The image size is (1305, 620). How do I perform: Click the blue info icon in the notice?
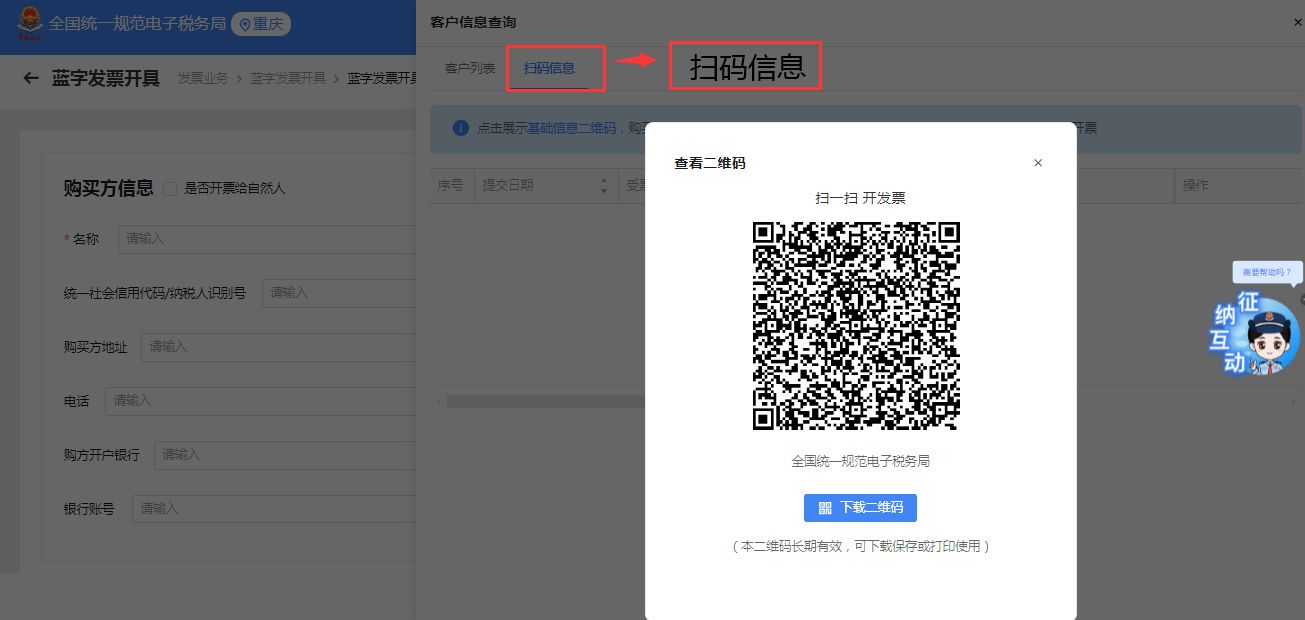coord(460,128)
